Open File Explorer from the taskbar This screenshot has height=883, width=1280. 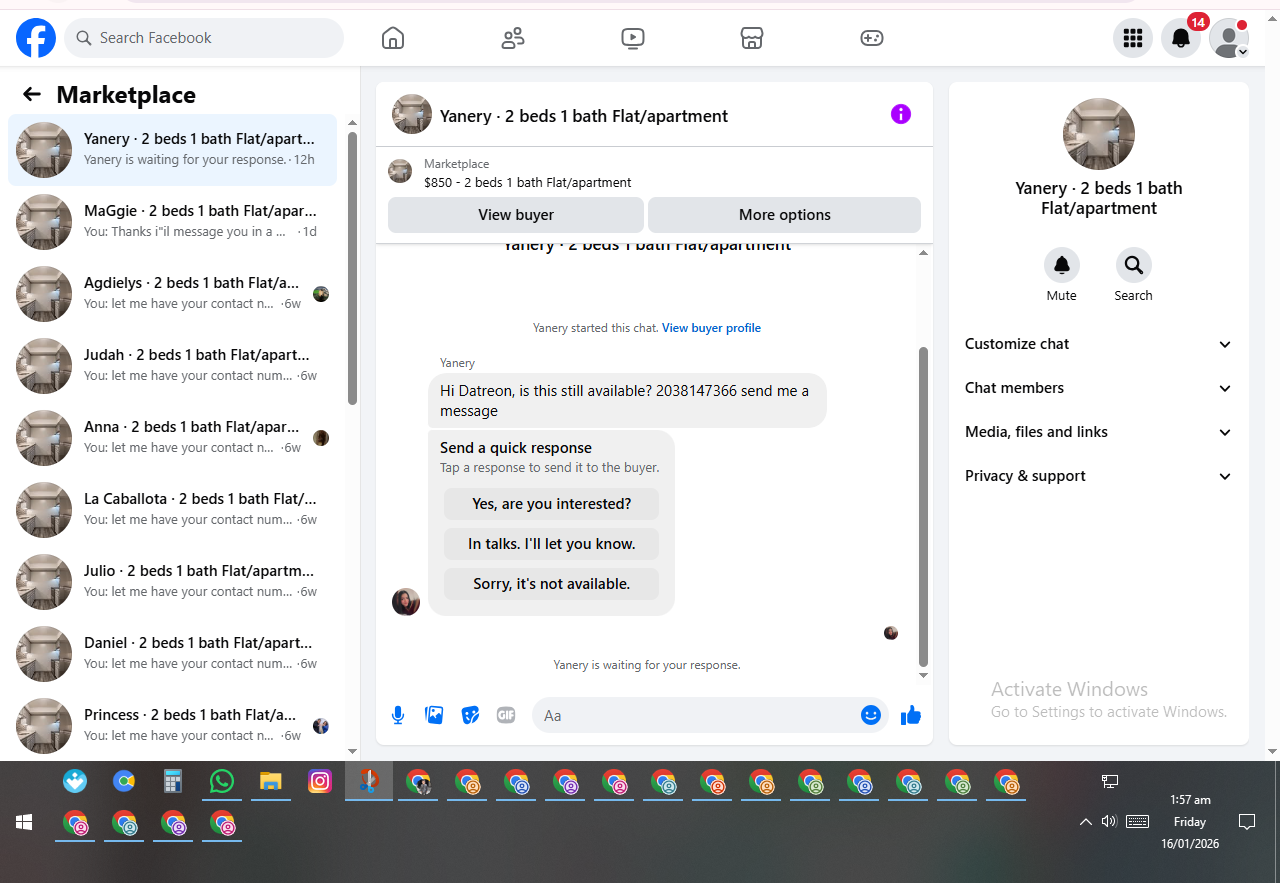coord(271,781)
